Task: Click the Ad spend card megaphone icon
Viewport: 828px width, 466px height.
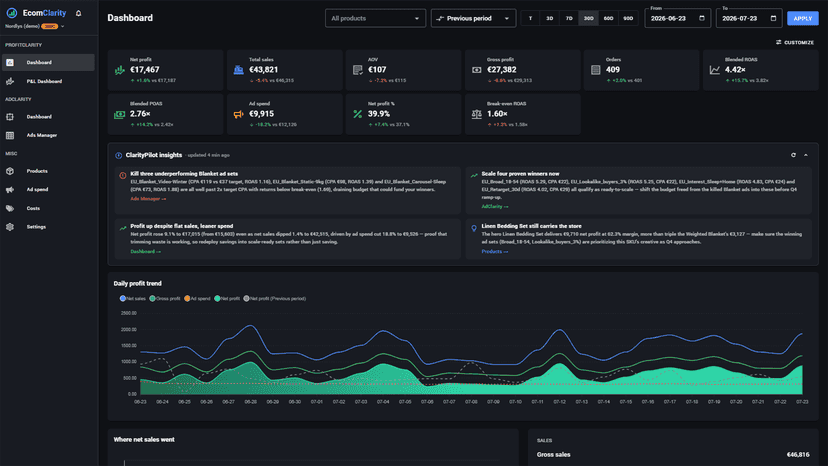Action: tap(239, 114)
